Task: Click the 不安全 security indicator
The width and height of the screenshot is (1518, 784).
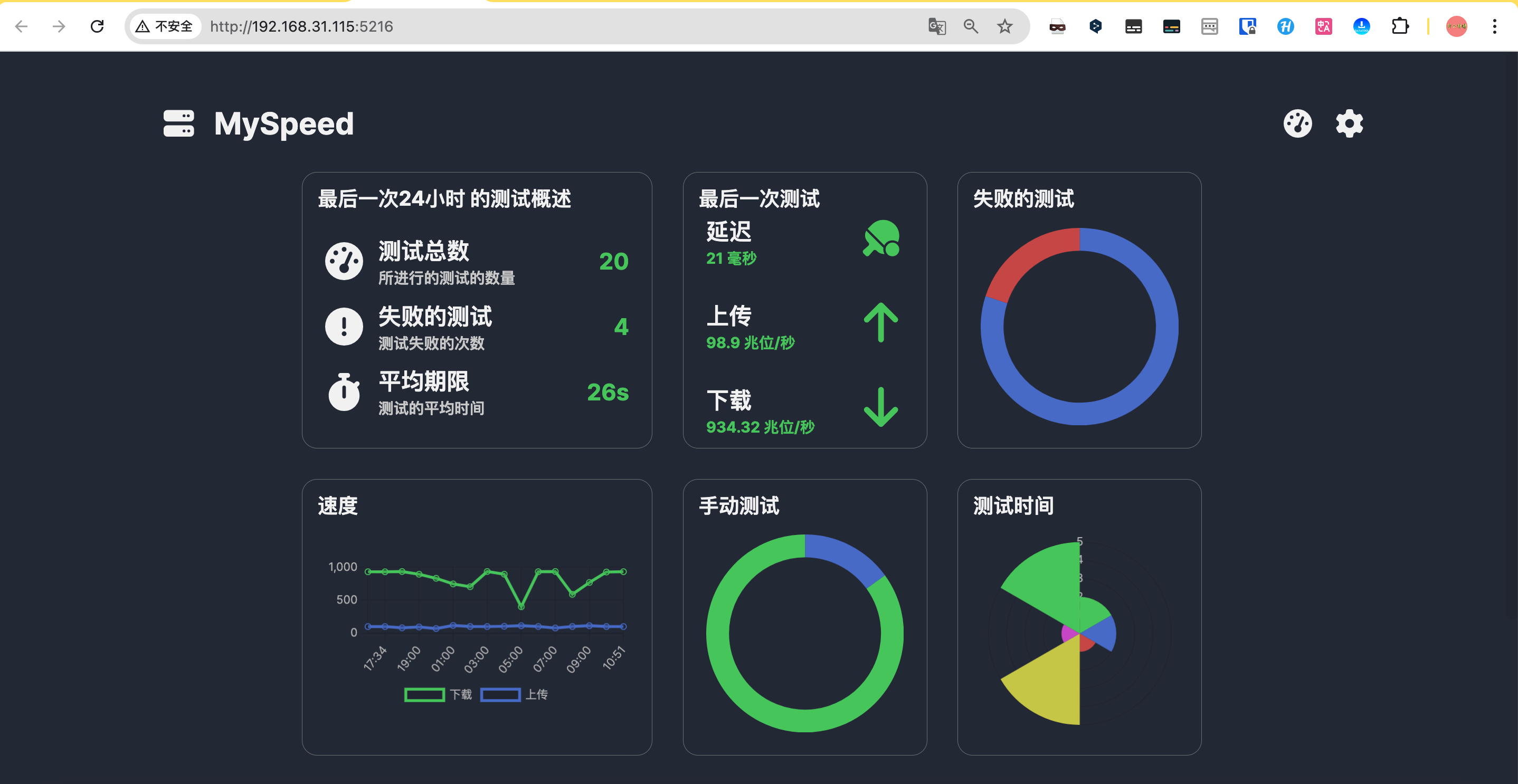Action: click(x=166, y=26)
